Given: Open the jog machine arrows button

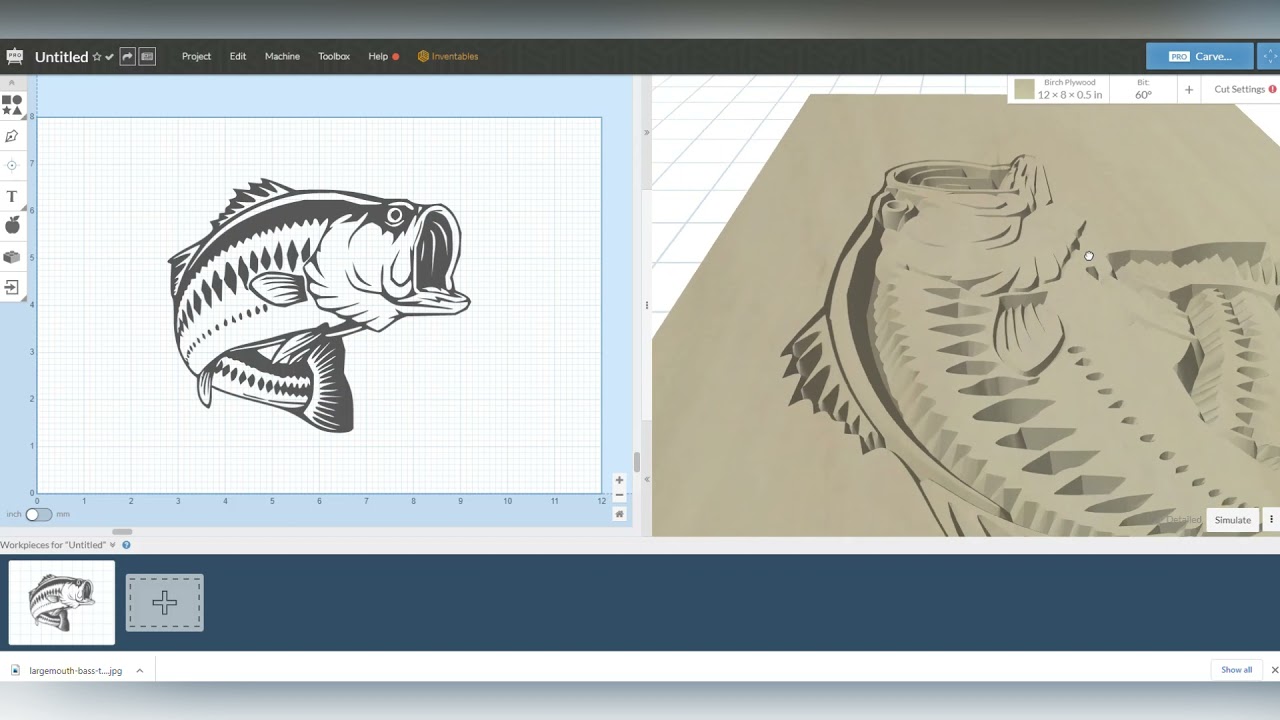Looking at the screenshot, I should point(1270,57).
